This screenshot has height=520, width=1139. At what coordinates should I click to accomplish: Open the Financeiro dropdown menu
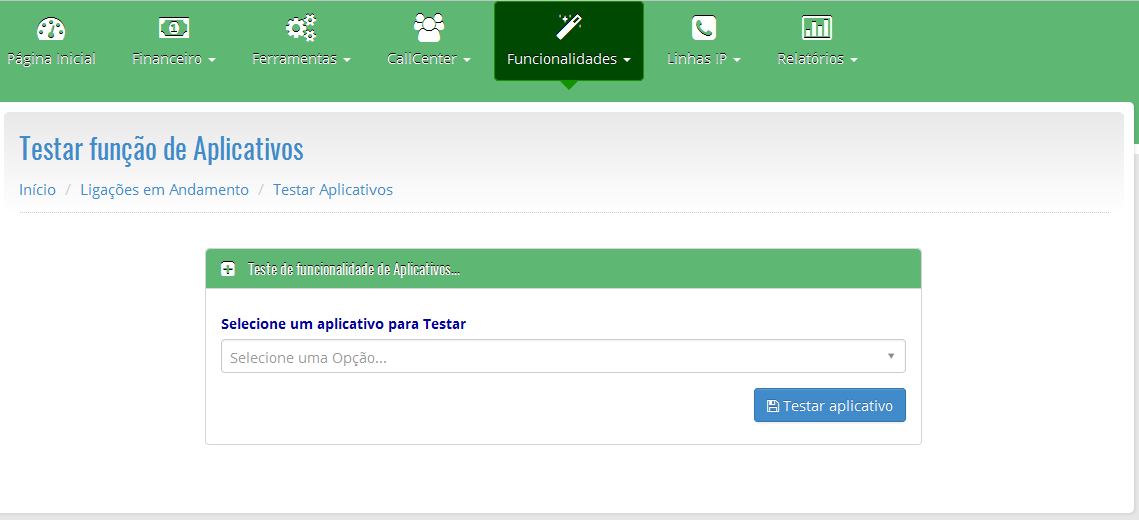(x=173, y=59)
